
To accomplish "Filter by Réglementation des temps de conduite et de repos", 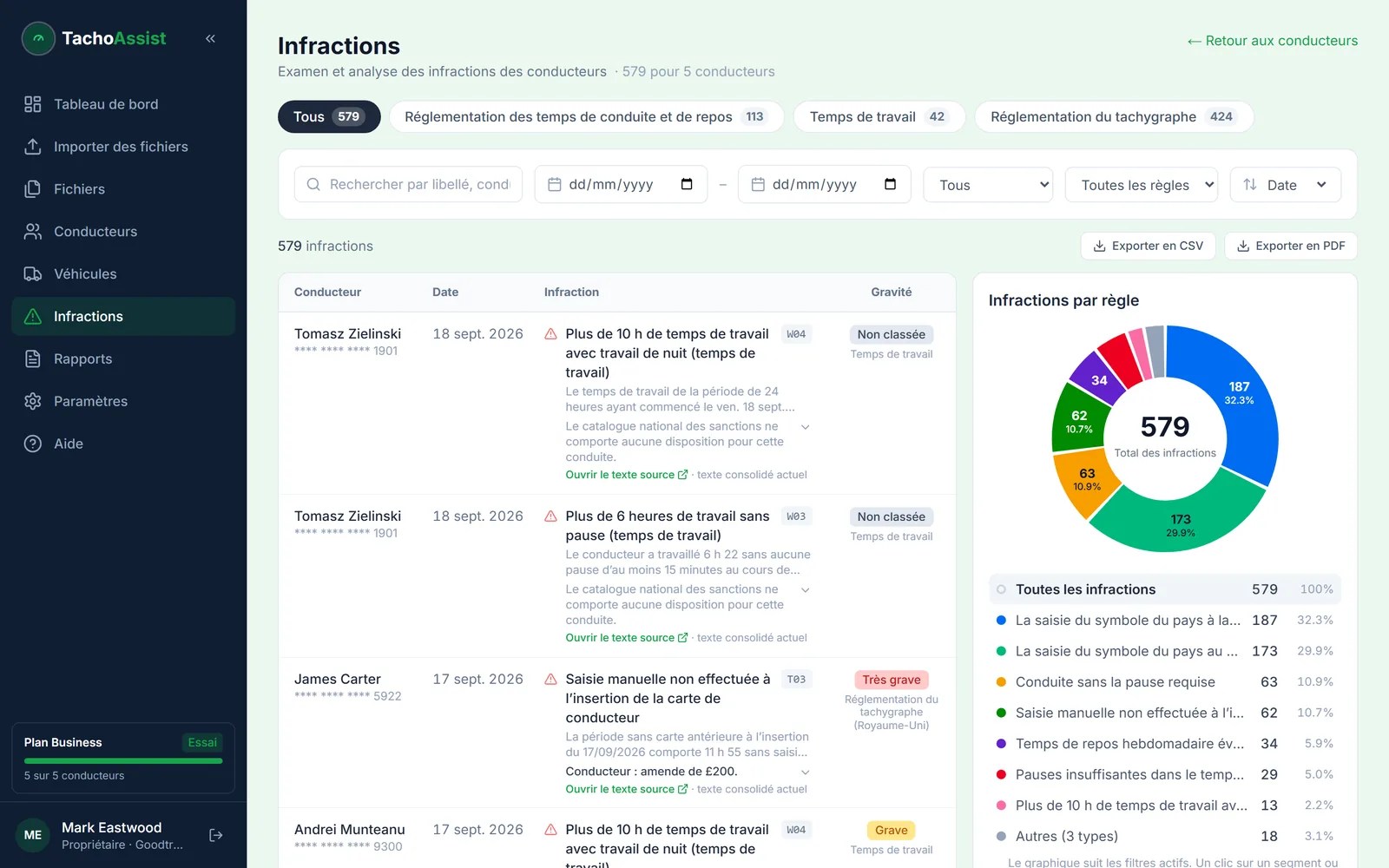I will tap(586, 117).
